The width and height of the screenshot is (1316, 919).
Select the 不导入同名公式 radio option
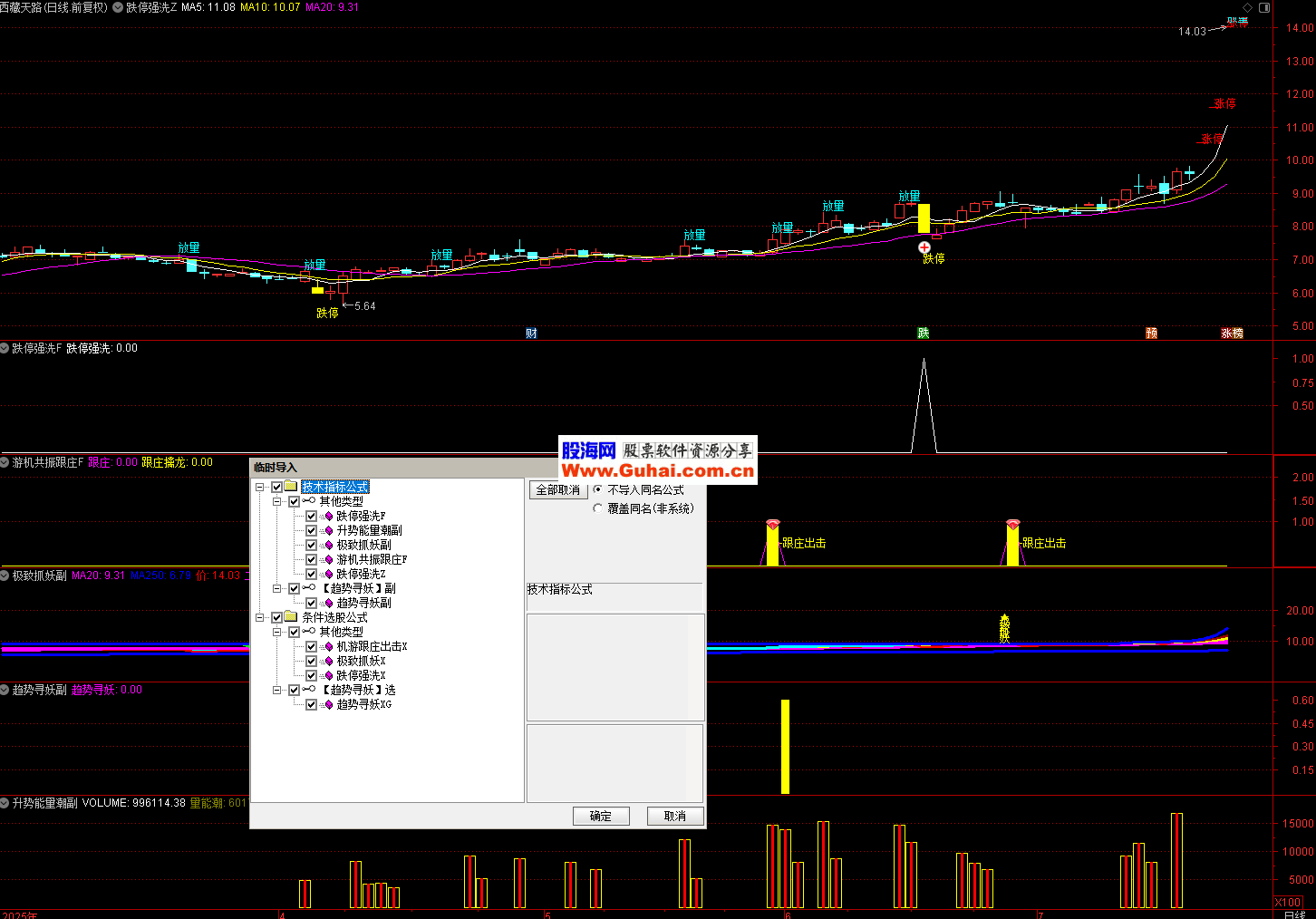click(597, 489)
